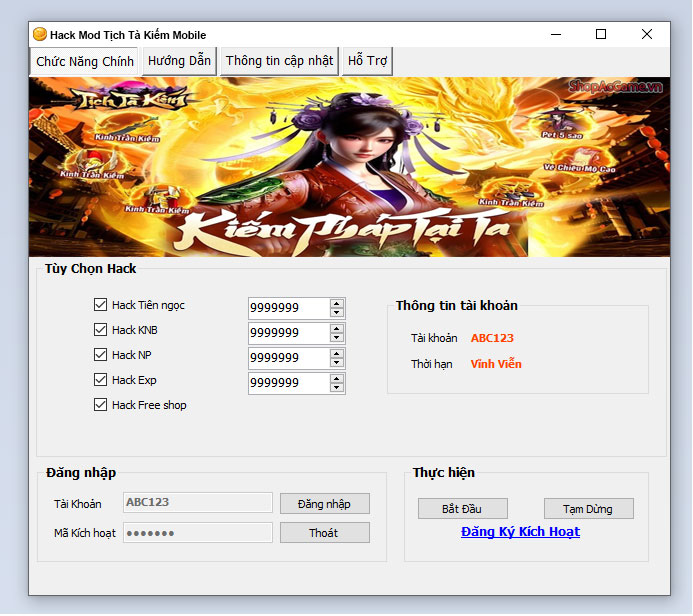Switch to the Hướng Dẫn tab
Screen dimensions: 693x616
[179, 61]
